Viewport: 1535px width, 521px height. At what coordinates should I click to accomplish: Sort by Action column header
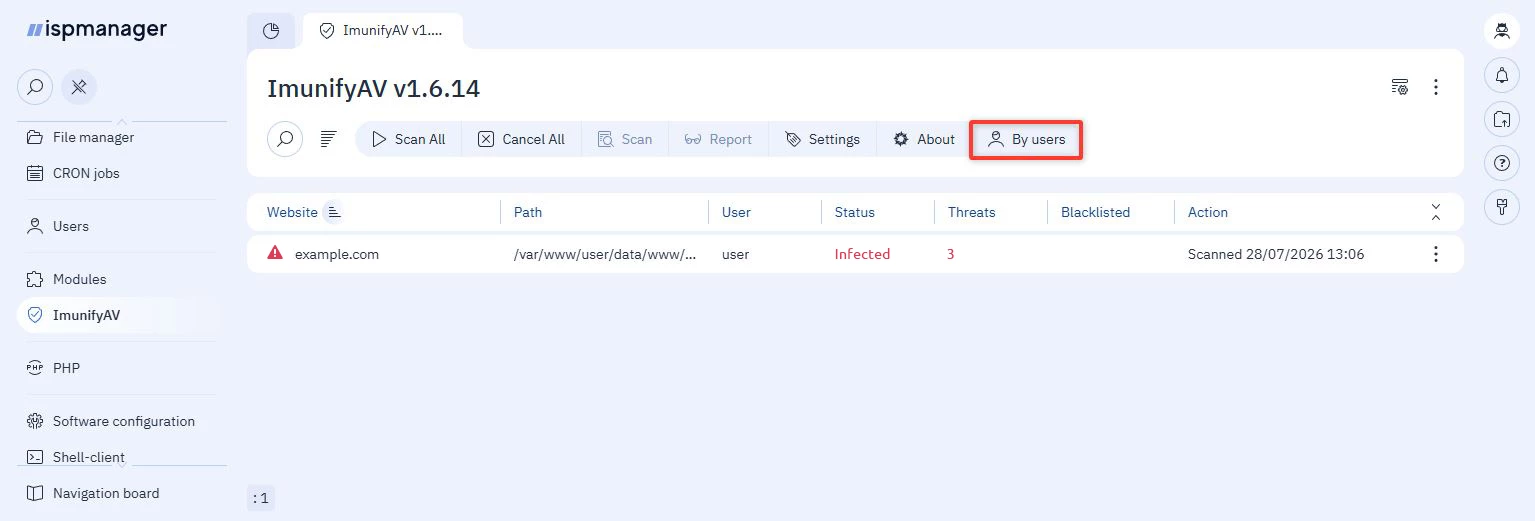[1208, 212]
